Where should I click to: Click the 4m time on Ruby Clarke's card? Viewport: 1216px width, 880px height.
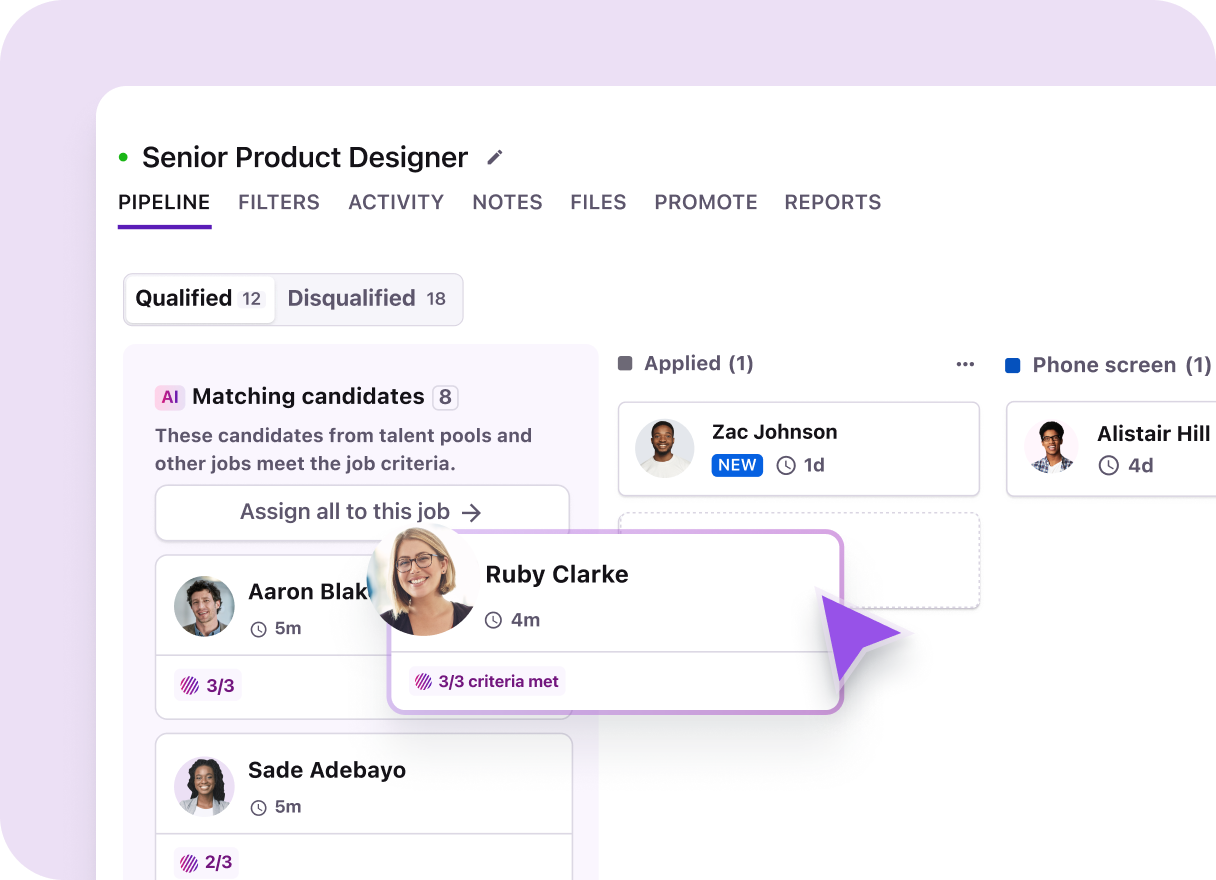click(x=525, y=620)
